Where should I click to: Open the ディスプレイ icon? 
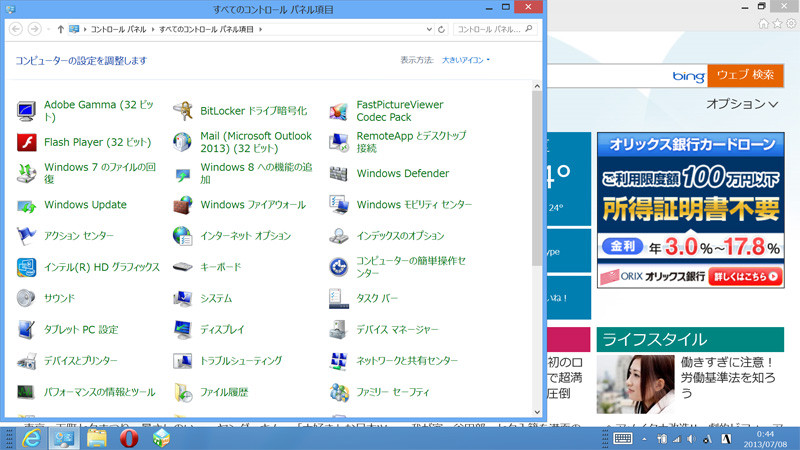tap(182, 330)
